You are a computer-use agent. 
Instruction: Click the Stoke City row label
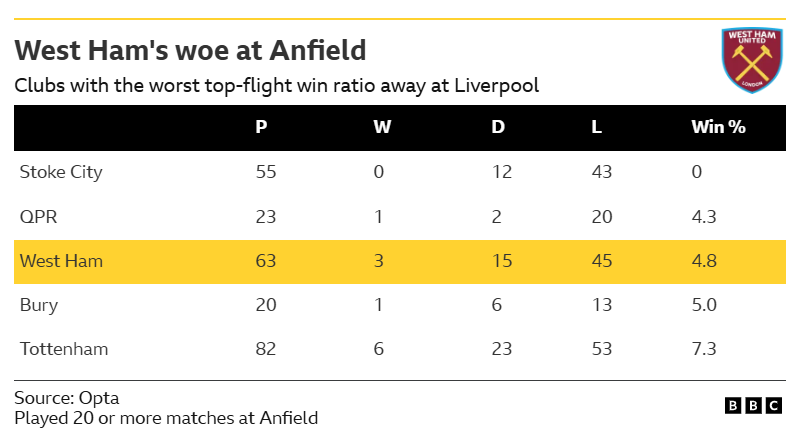click(61, 172)
